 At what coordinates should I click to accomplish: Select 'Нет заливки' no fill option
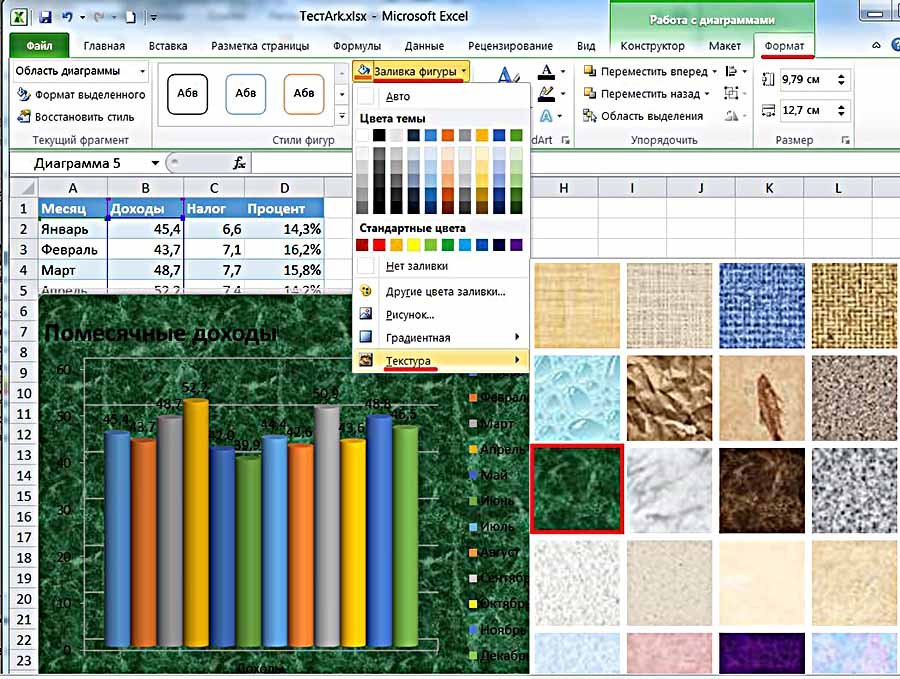[x=416, y=267]
